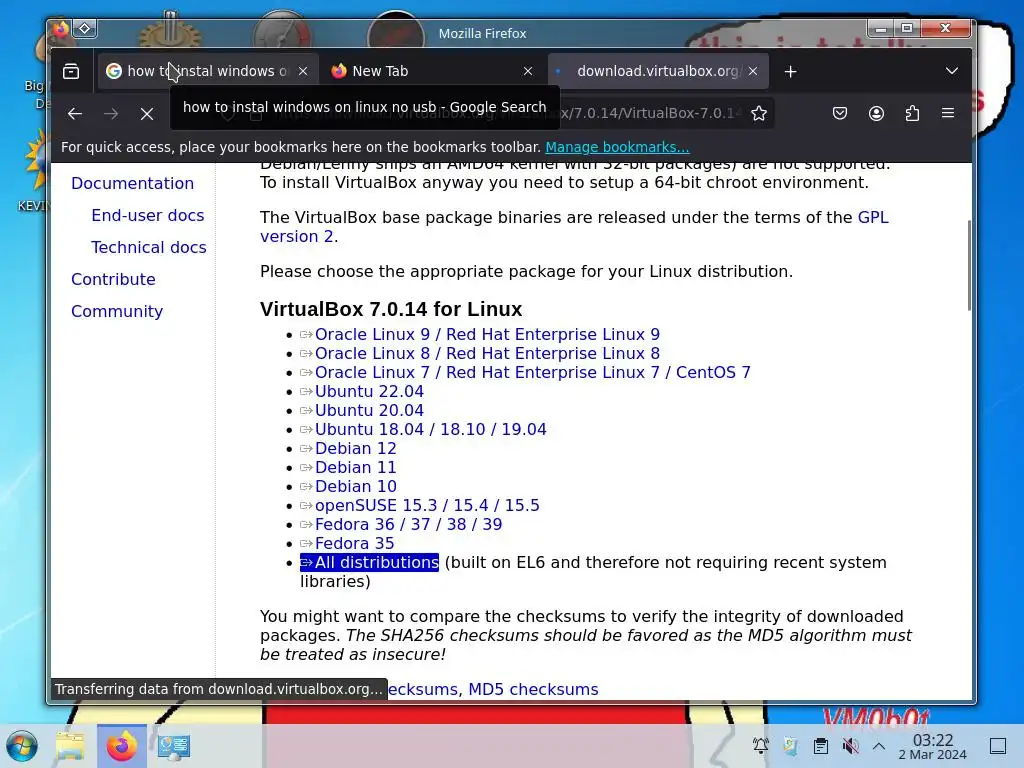
Task: Bookmark this page with star icon
Action: (758, 114)
